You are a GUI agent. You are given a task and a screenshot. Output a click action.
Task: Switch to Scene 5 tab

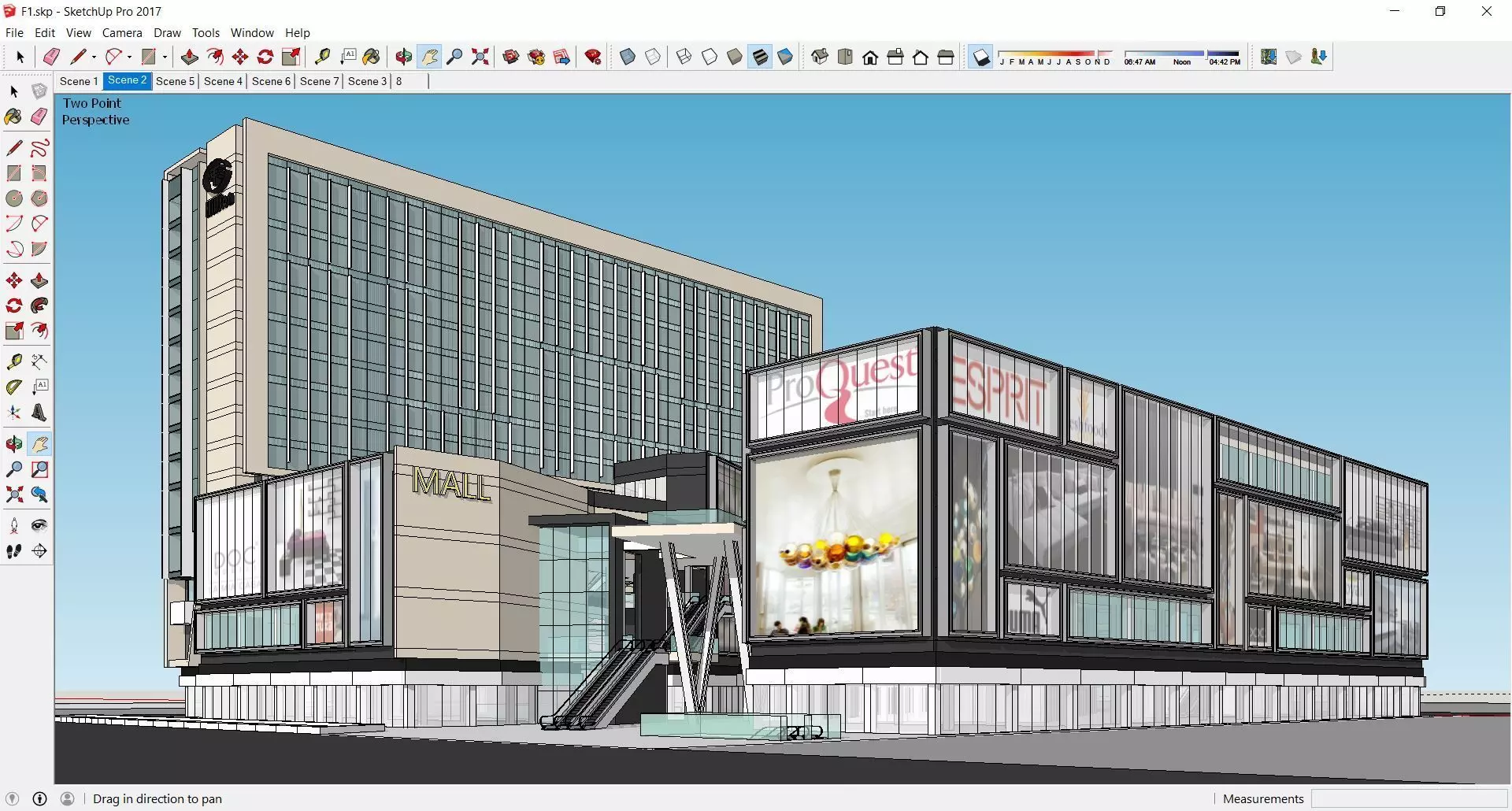[175, 81]
